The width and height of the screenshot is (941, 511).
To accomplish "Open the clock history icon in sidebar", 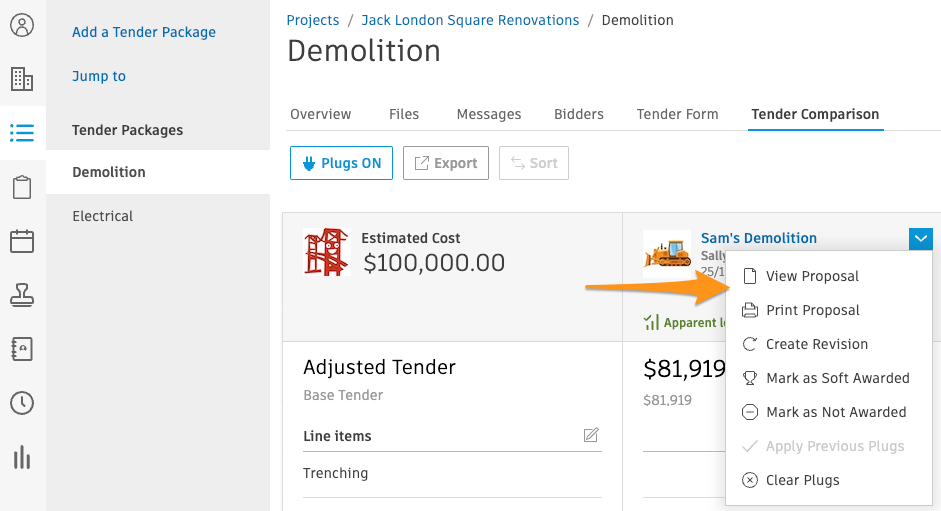I will [22, 403].
